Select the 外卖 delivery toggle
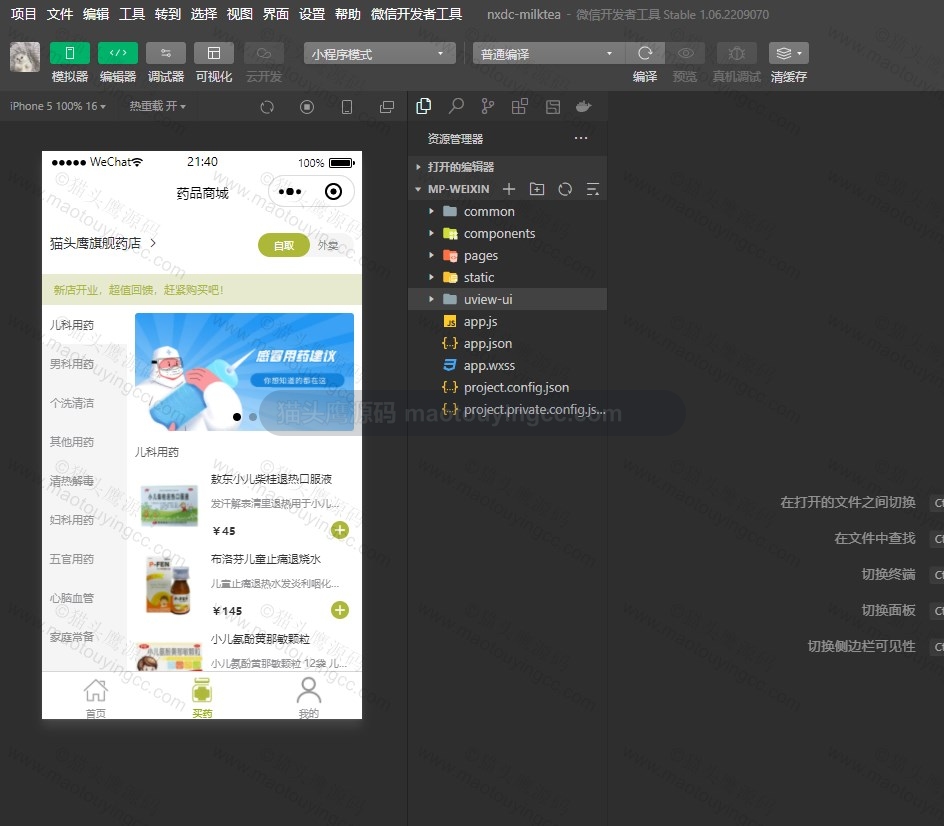Screen dimensions: 944x826 click(x=328, y=245)
